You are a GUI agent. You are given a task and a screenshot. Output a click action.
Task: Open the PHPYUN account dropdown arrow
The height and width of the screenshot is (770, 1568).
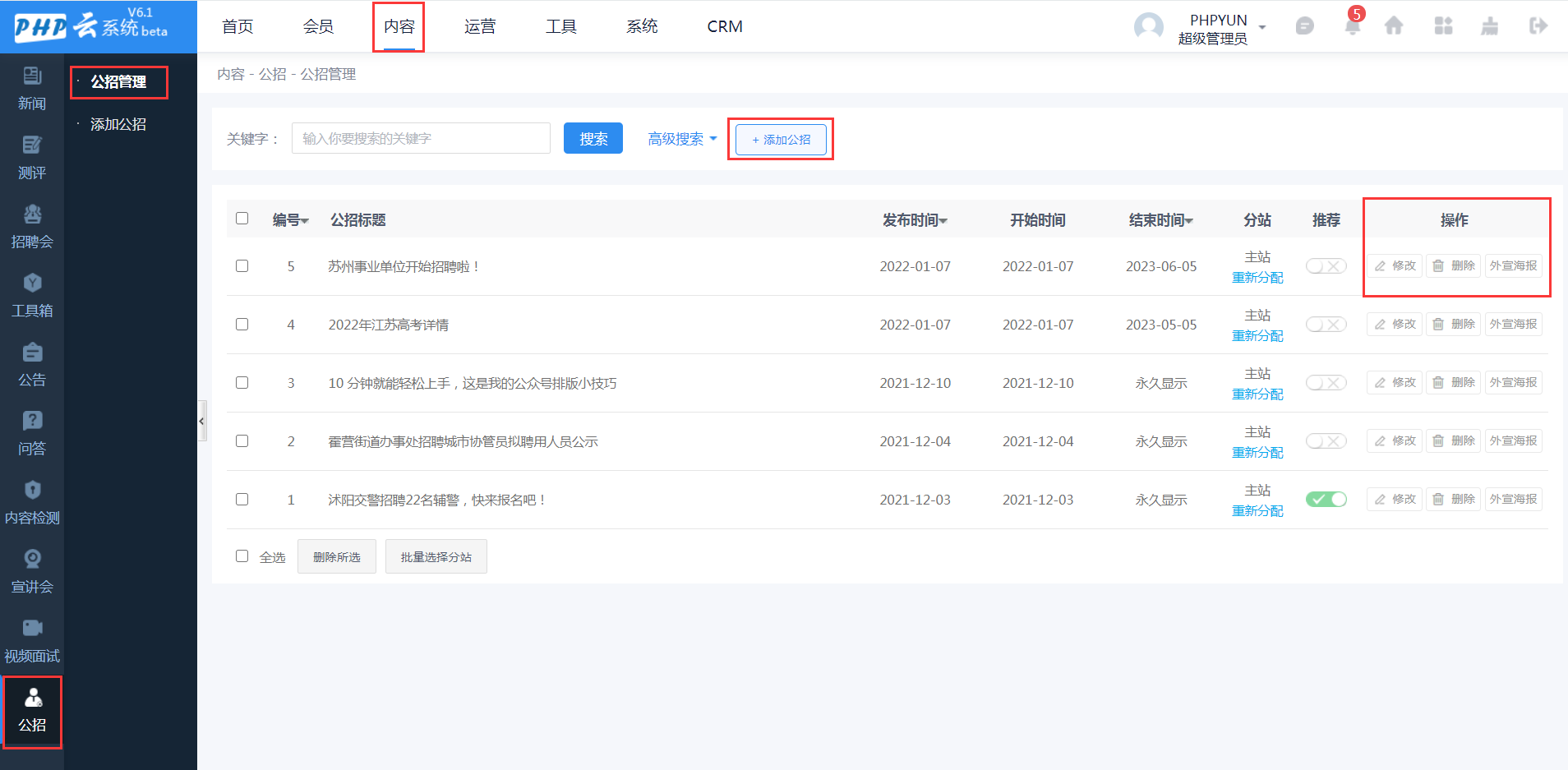point(1262,27)
